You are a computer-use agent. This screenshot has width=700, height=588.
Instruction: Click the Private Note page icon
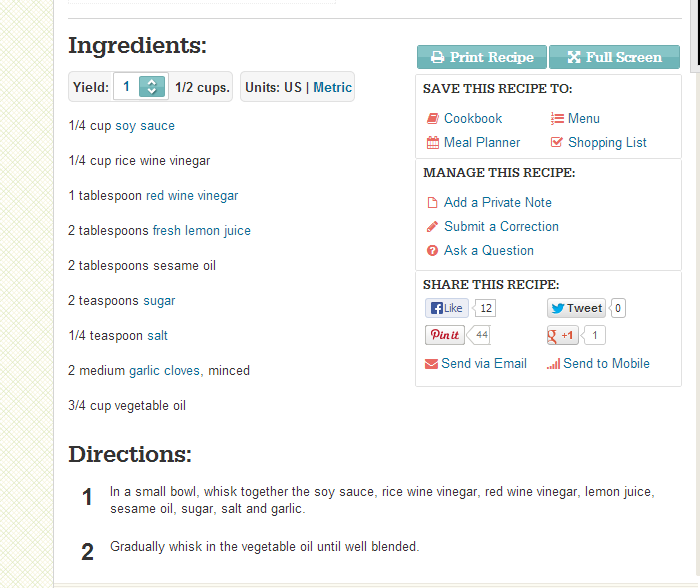[433, 203]
